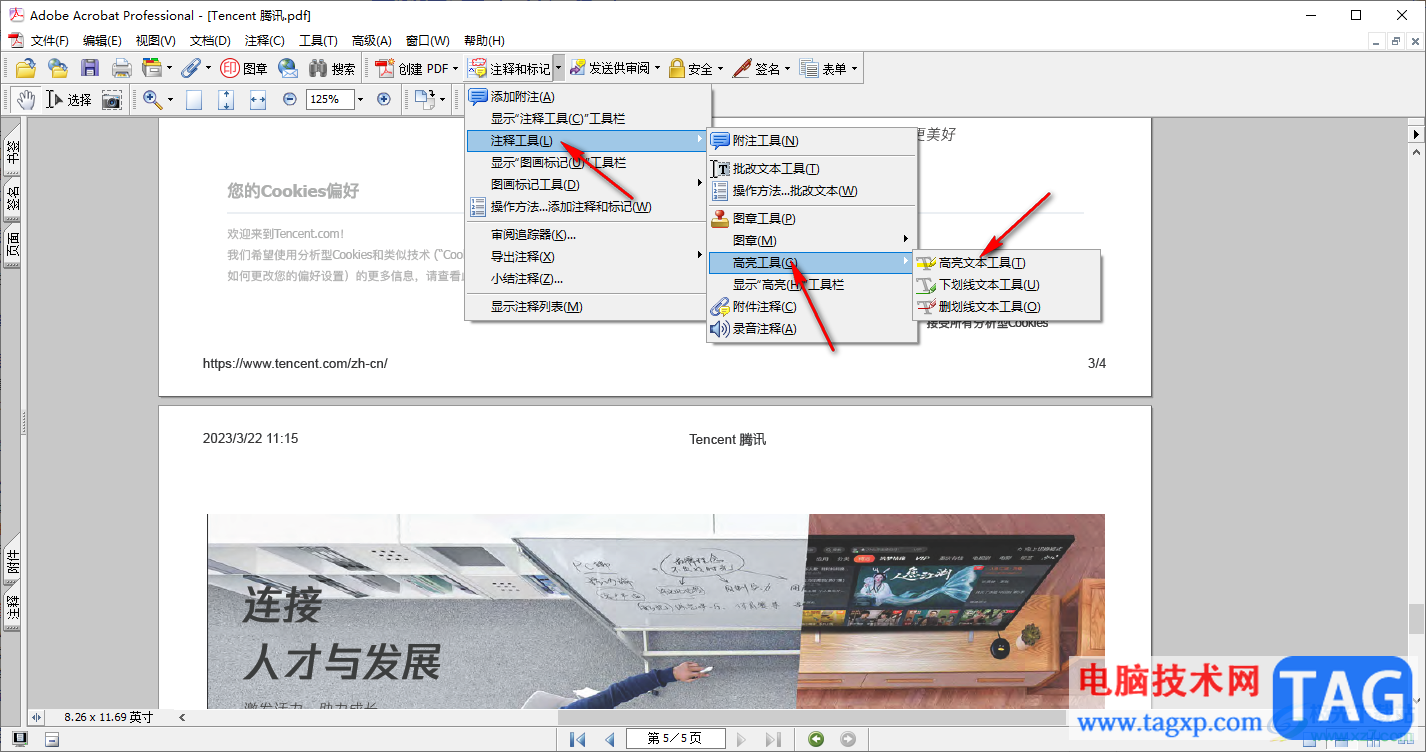Select 批改文本工具(T) in the submenu
1426x752 pixels.
[x=812, y=169]
